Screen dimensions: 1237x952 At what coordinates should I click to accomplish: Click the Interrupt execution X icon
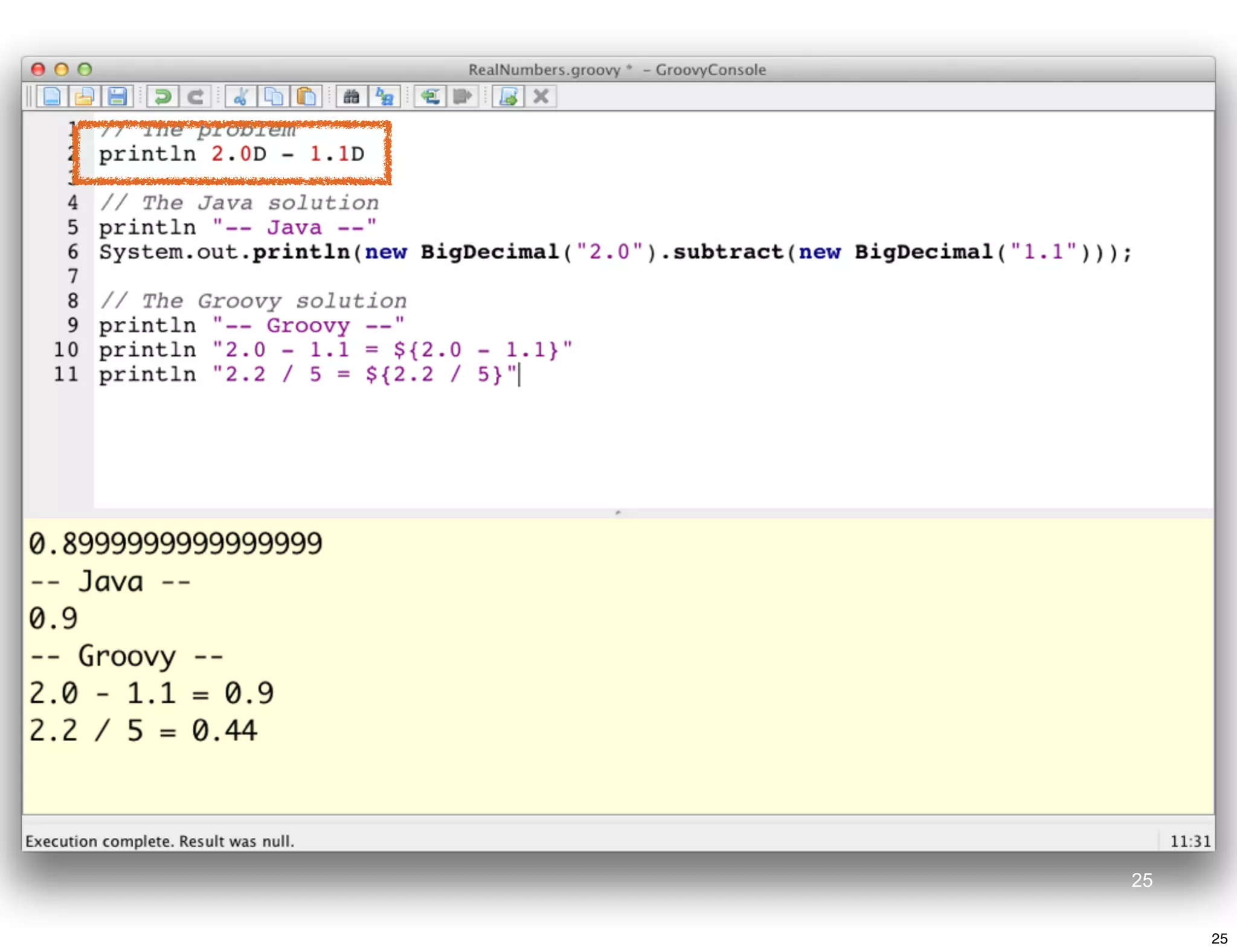click(541, 97)
